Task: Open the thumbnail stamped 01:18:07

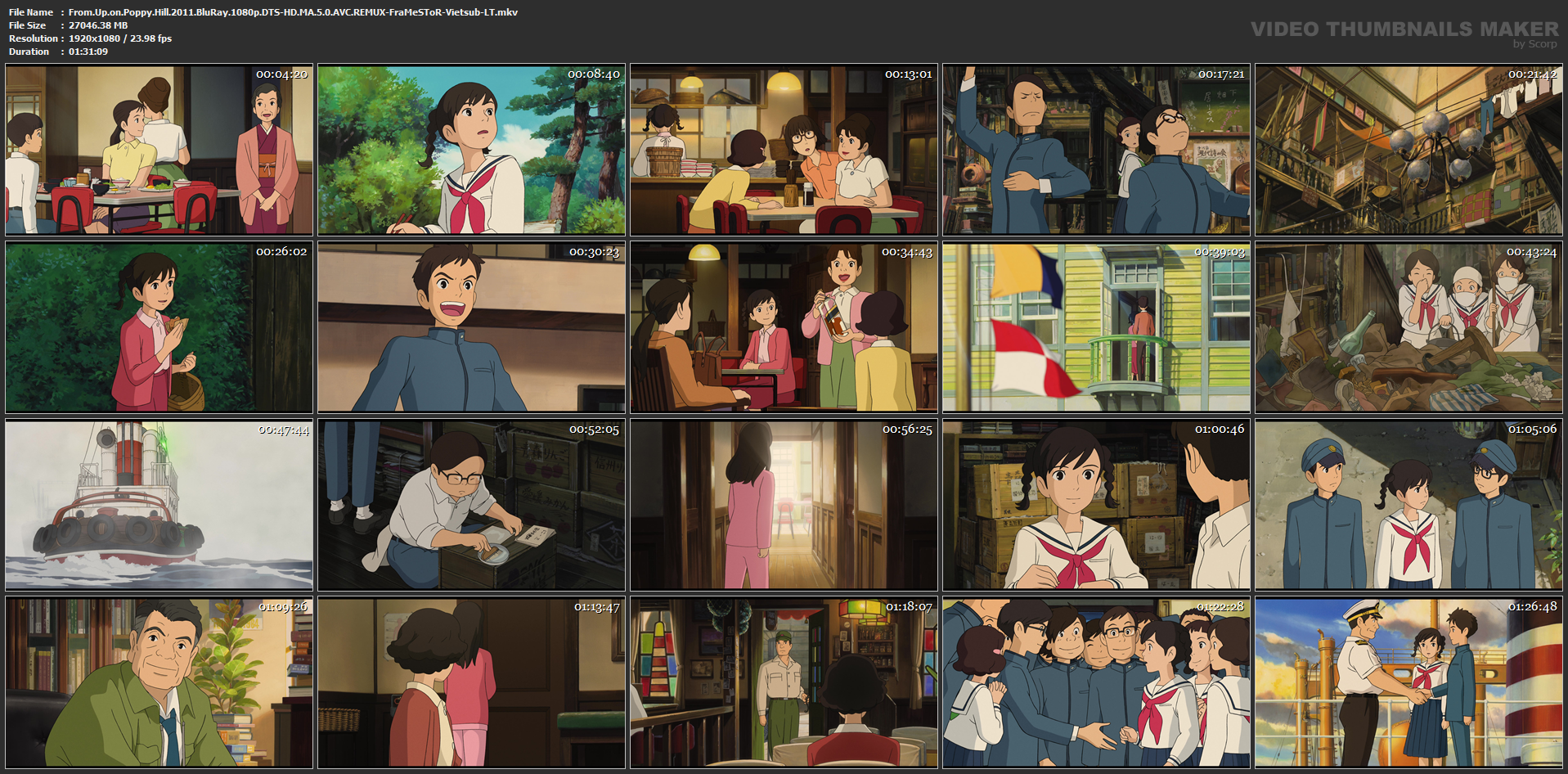Action: coord(784,682)
